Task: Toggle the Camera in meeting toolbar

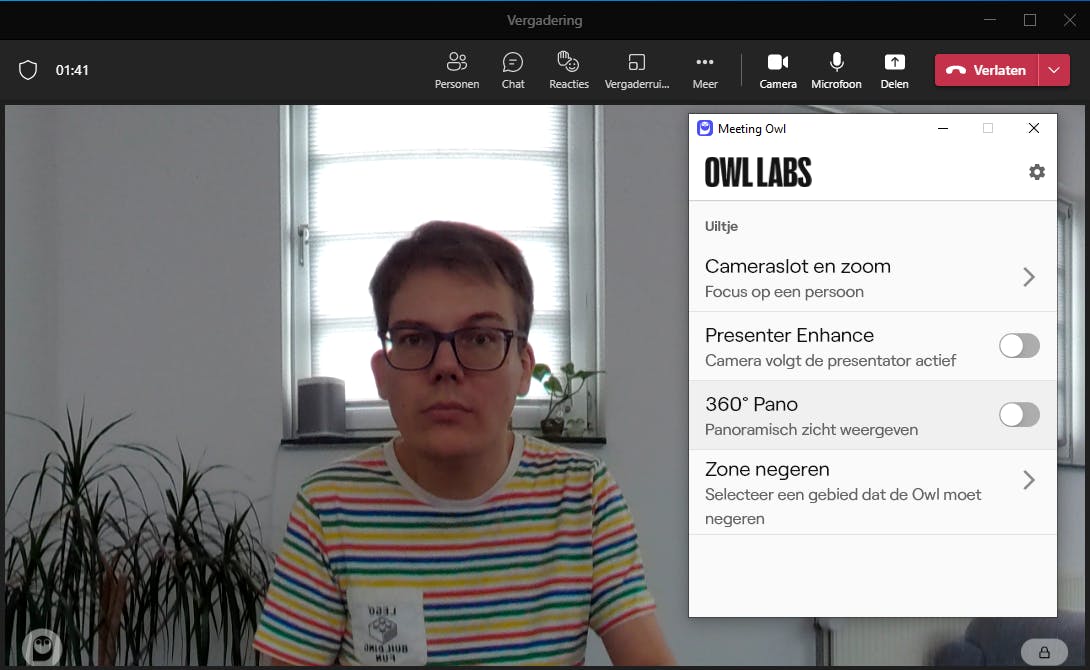Action: (778, 70)
